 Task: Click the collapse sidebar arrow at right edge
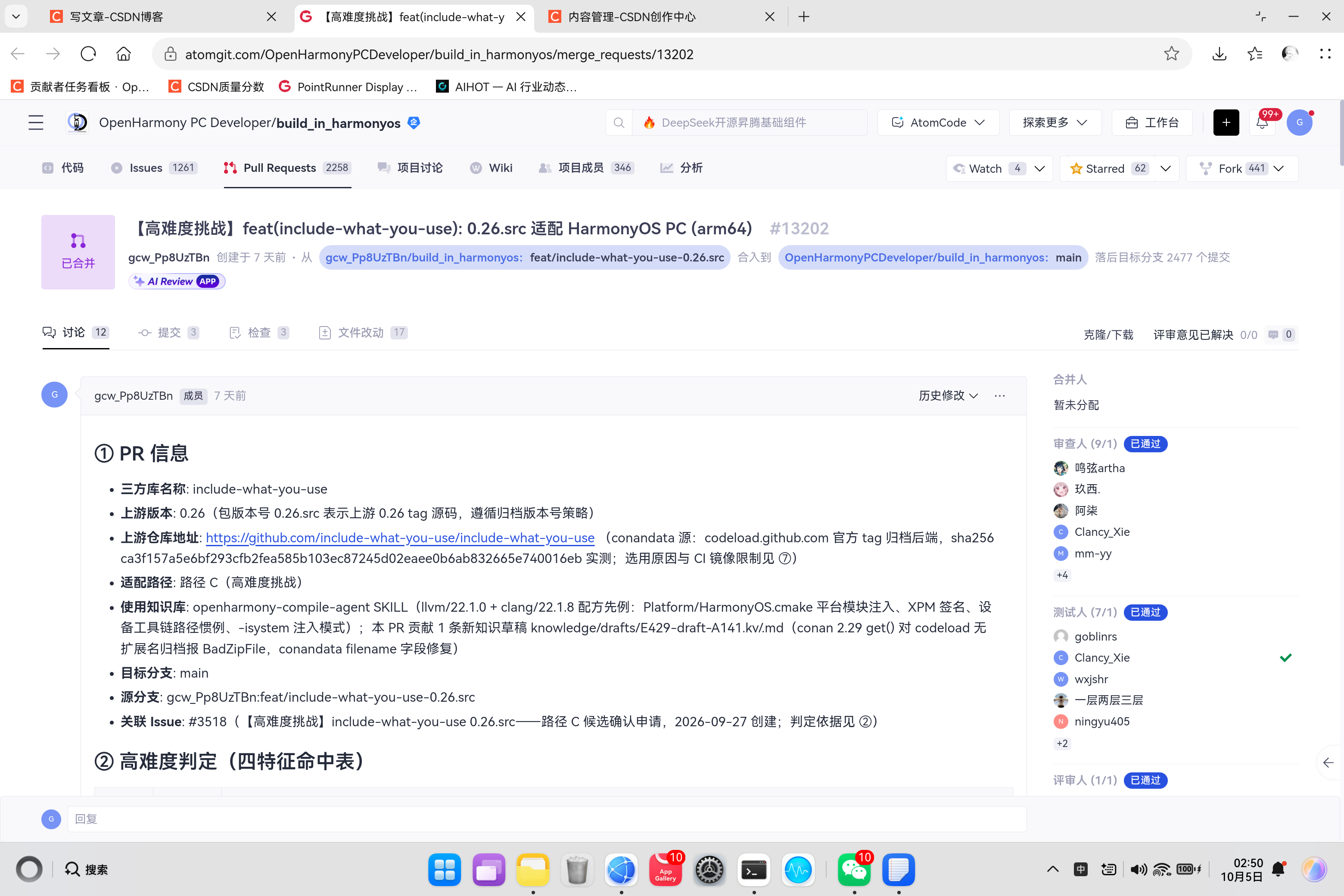click(1328, 762)
